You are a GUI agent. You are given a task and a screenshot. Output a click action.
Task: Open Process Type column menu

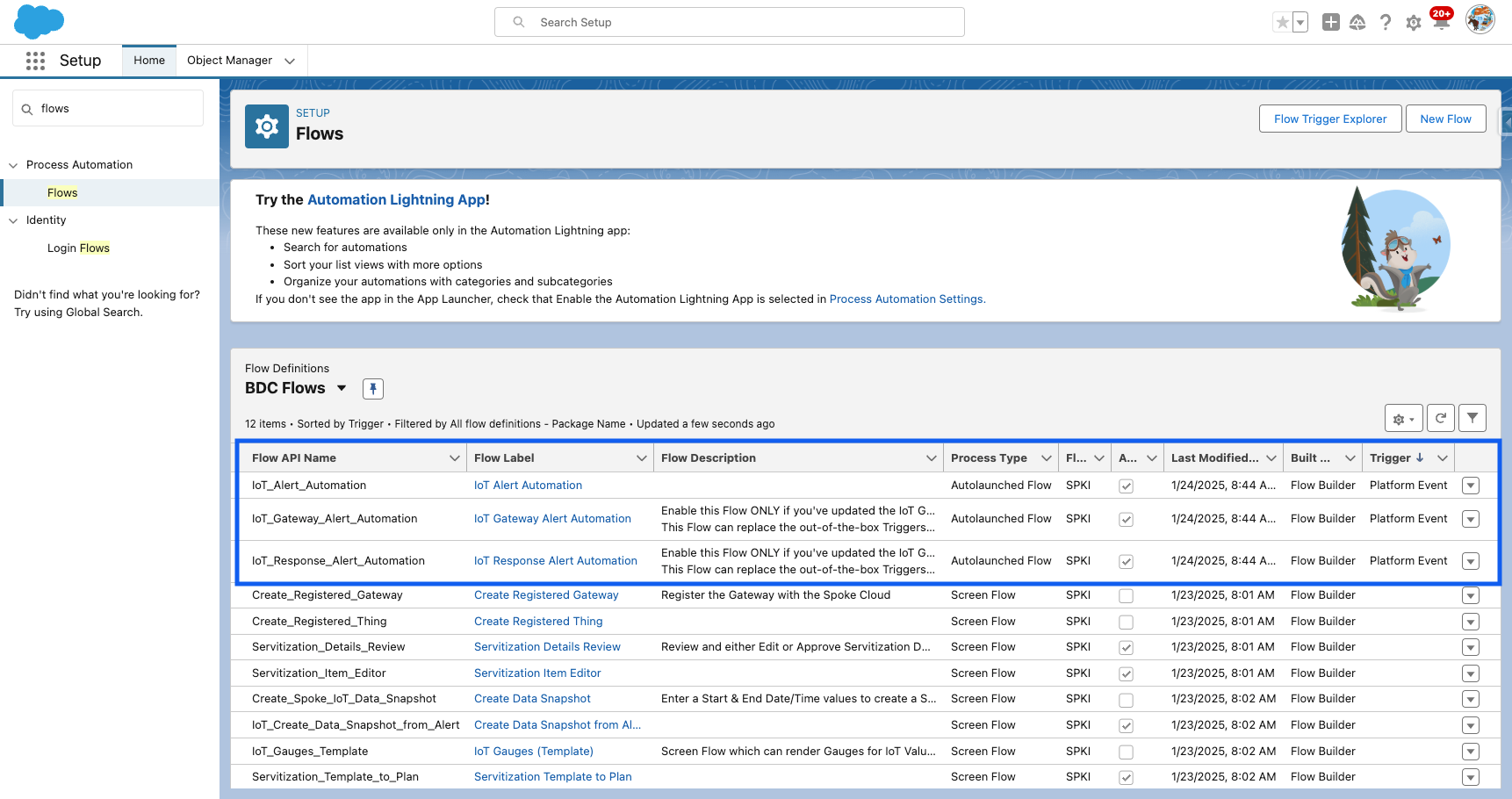[x=1047, y=458]
